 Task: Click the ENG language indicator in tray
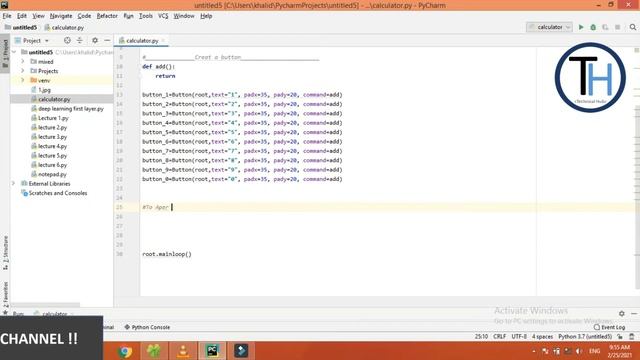point(594,351)
